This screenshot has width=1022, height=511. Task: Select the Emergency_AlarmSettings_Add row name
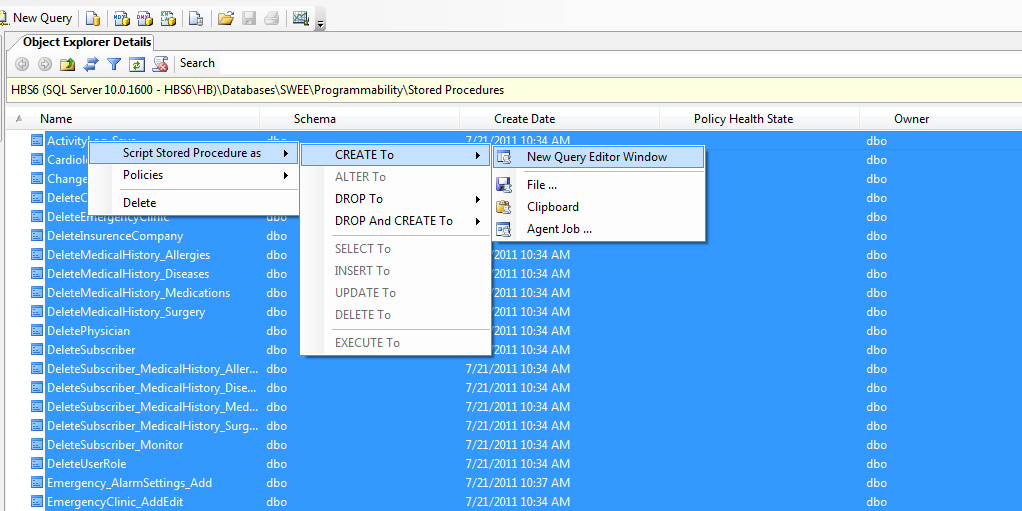tap(129, 483)
